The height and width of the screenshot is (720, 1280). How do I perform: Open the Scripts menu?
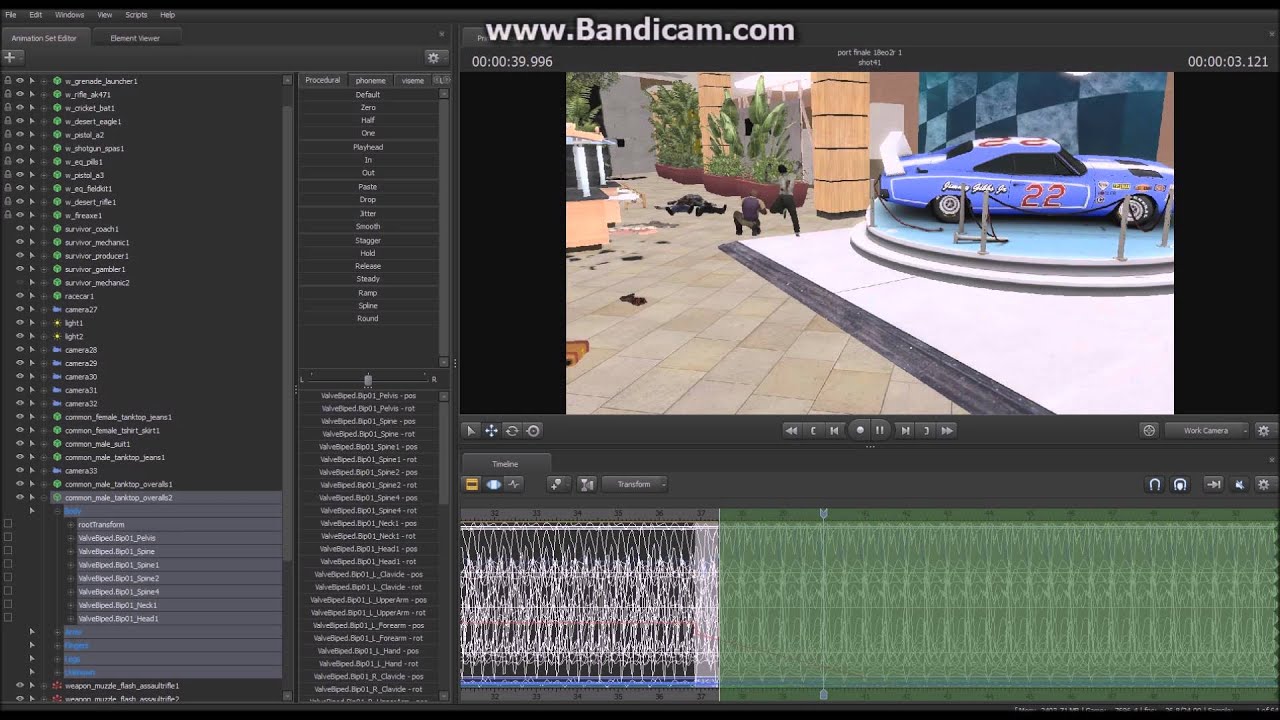pyautogui.click(x=136, y=15)
